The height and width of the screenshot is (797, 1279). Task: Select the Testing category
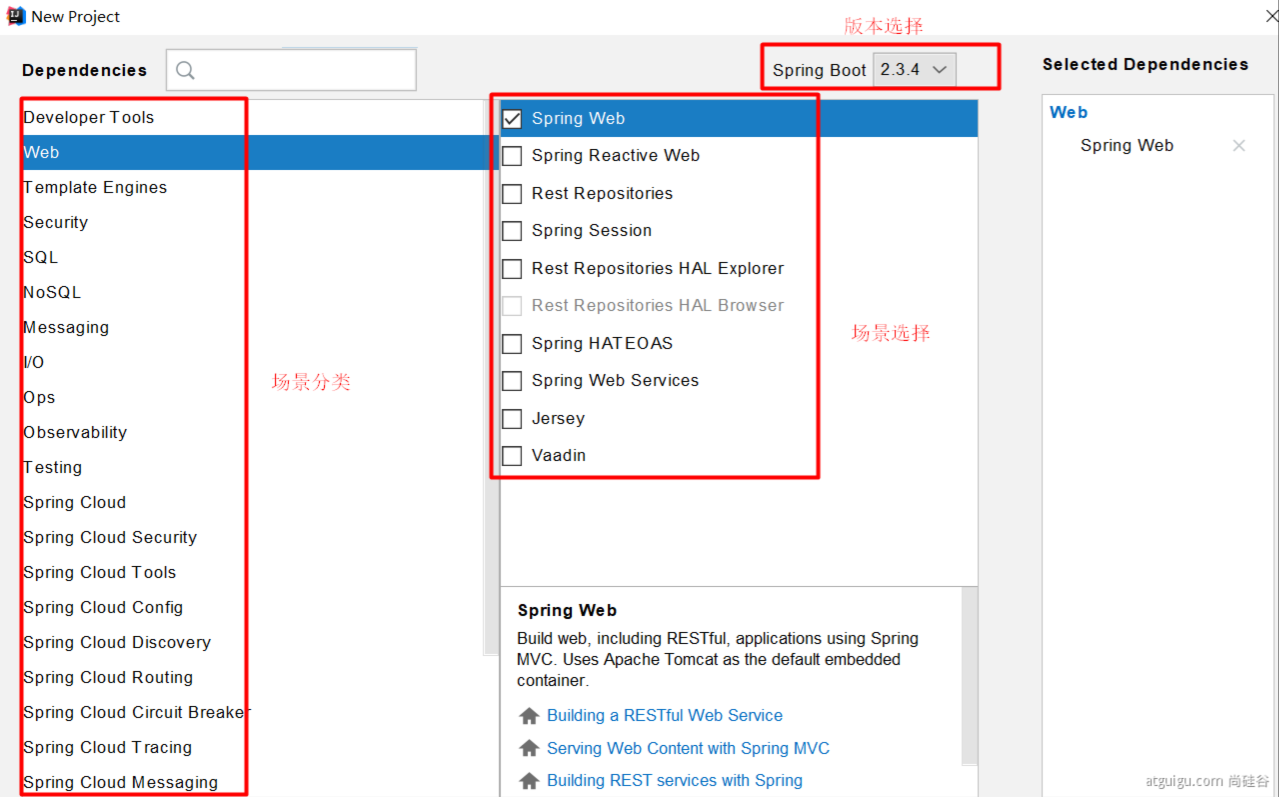pyautogui.click(x=252, y=468)
